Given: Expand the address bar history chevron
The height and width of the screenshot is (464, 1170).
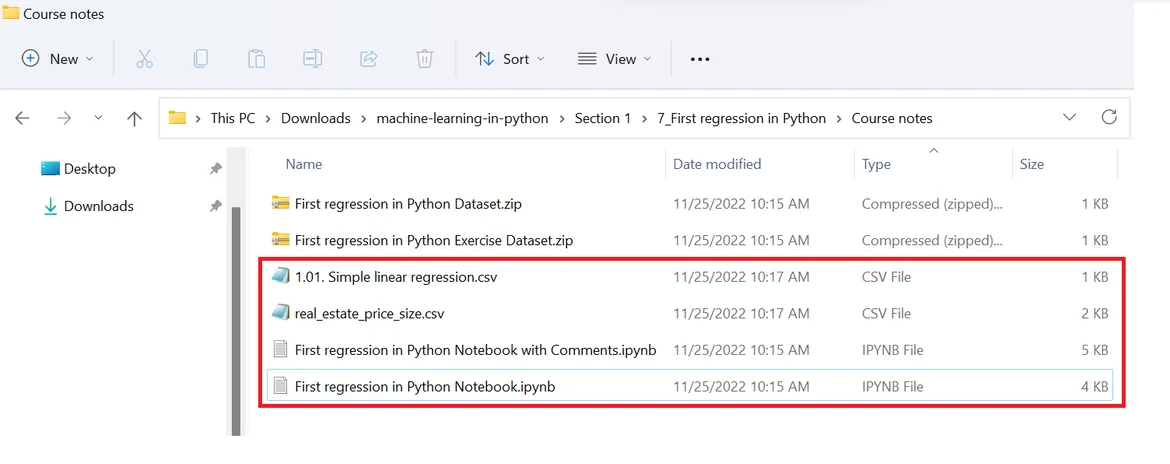Looking at the screenshot, I should pos(1071,117).
